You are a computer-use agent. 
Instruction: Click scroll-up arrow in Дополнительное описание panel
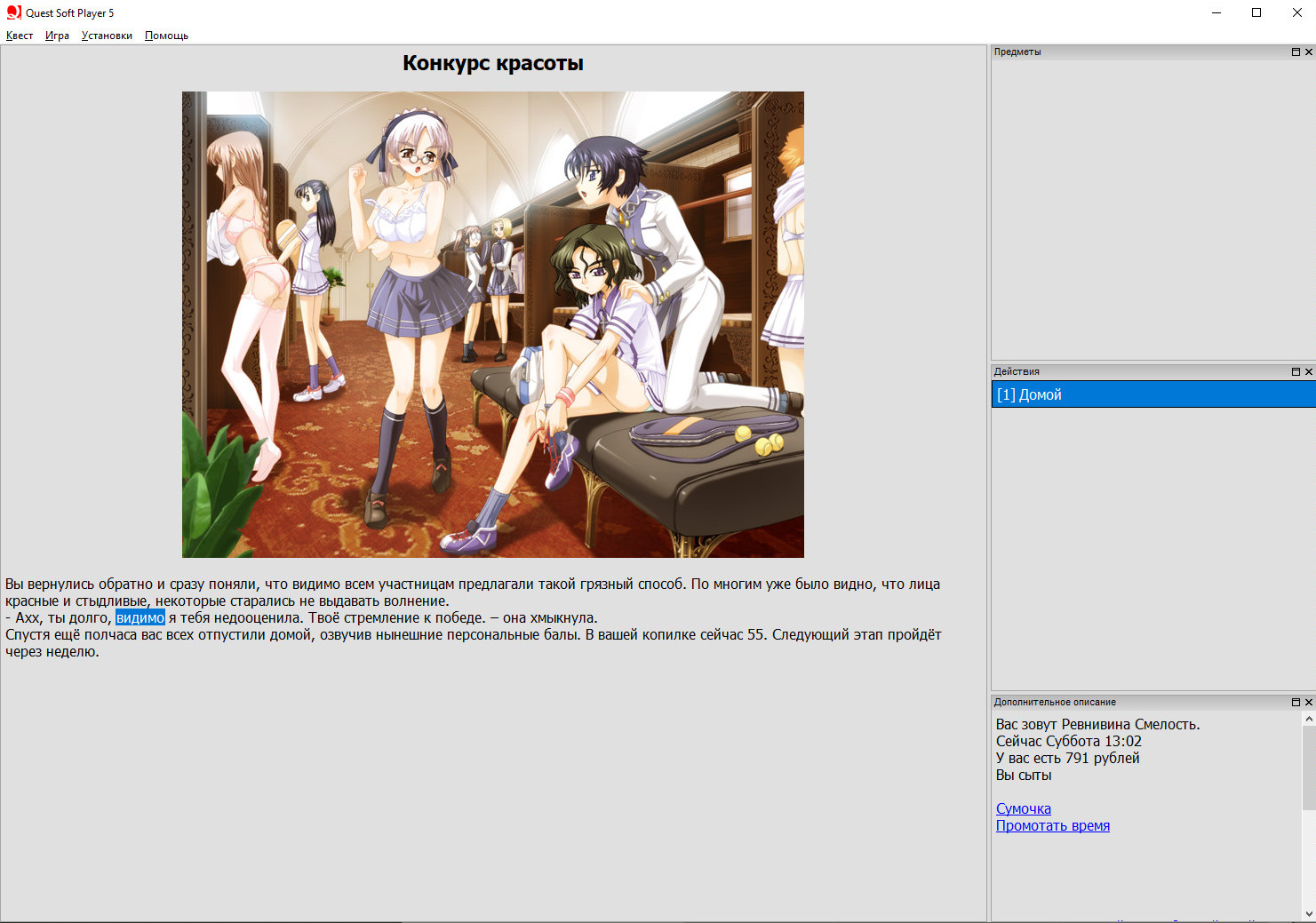coord(1309,719)
